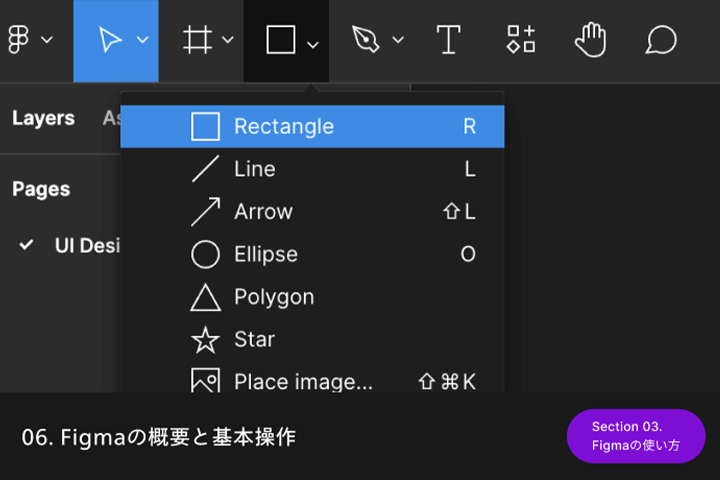Image resolution: width=720 pixels, height=480 pixels.
Task: Select the Comment tool
Action: tap(661, 40)
